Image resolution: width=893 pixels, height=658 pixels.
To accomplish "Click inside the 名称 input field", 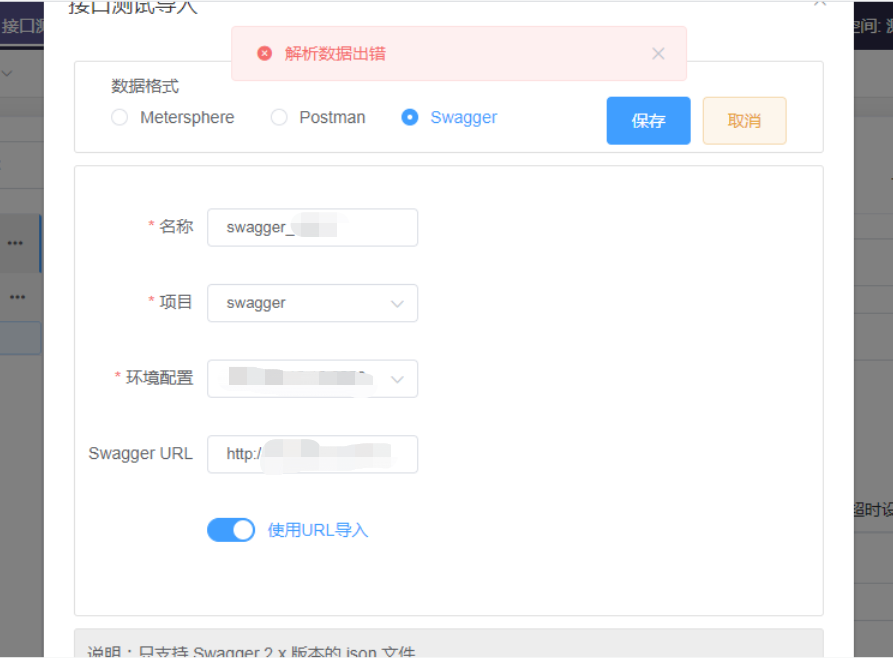I will click(x=312, y=227).
